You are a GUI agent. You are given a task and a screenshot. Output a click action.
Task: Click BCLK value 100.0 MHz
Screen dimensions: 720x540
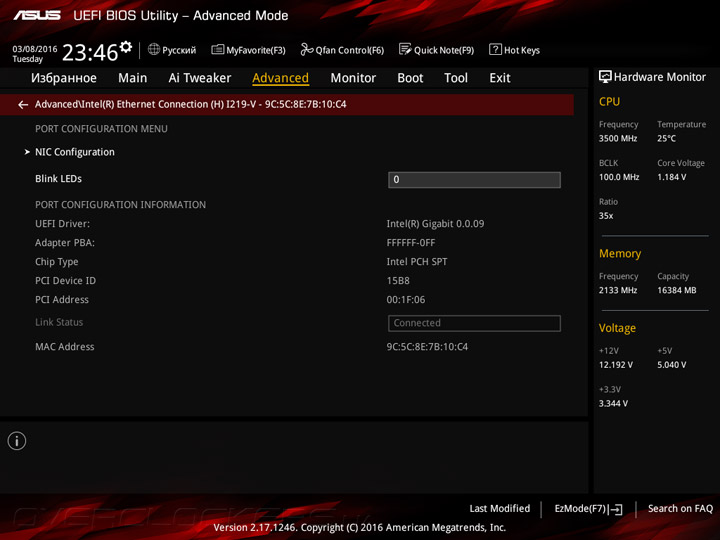[619, 177]
